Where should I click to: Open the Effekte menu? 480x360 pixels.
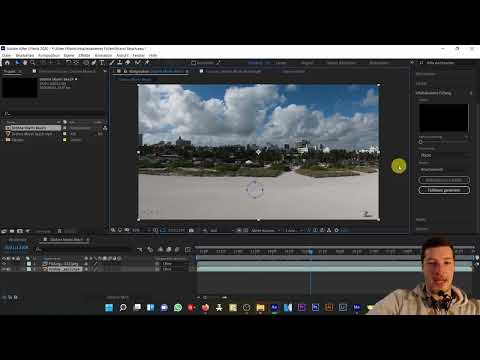coord(84,55)
